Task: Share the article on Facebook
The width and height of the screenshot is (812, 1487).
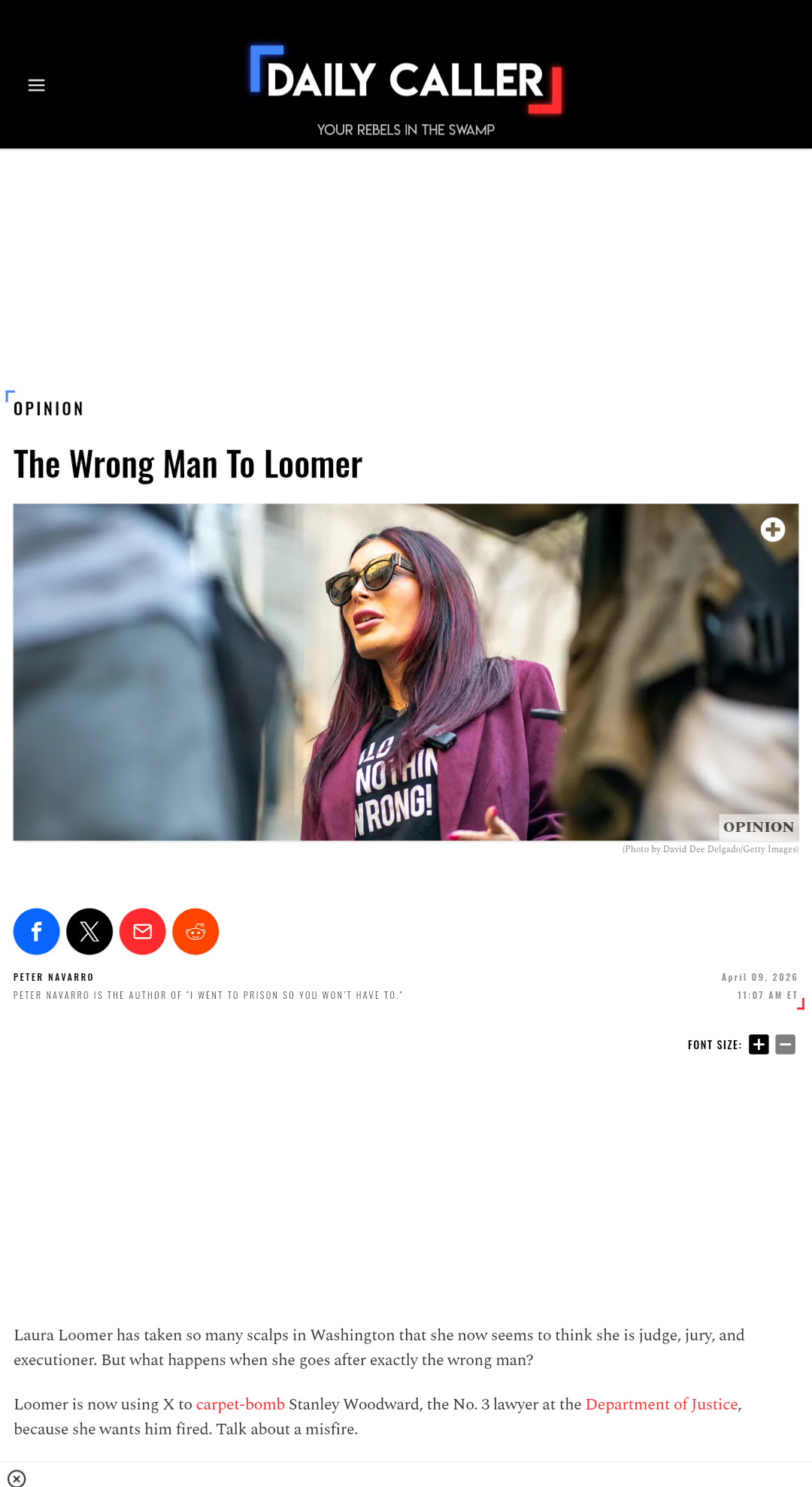Action: click(36, 931)
